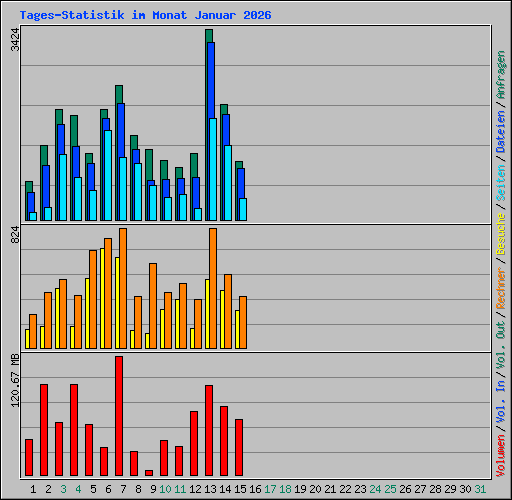This screenshot has height=500, width=512.
Task: Click the orange Rechner bar for day 9
Action: click(153, 306)
